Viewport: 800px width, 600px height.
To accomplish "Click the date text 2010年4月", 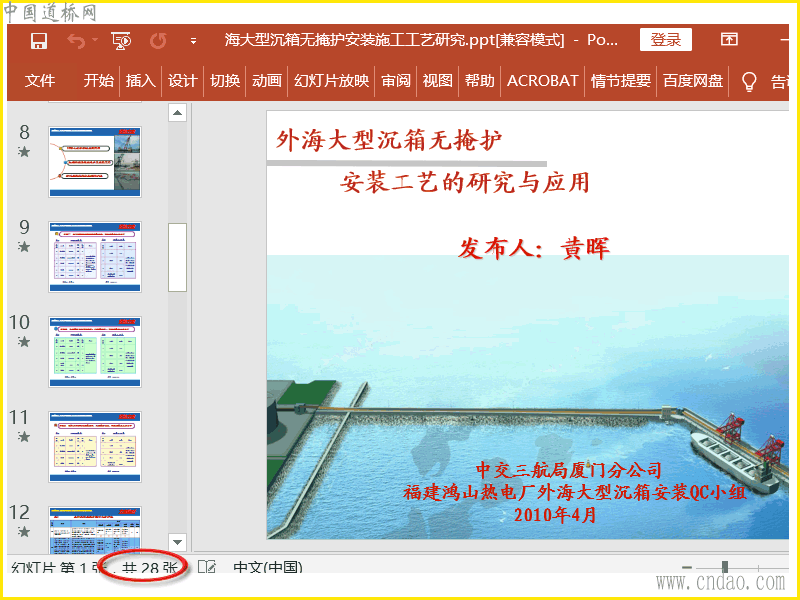I will (x=555, y=514).
